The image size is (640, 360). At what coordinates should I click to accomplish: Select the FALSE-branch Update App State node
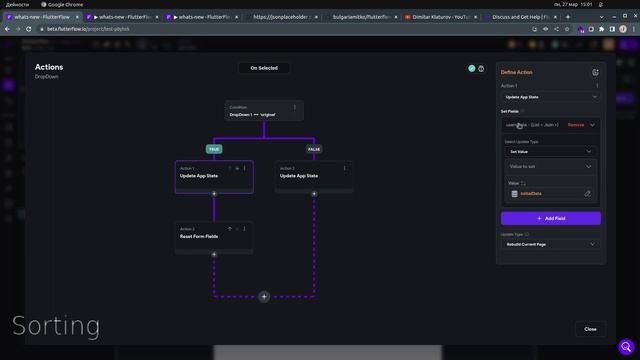click(314, 176)
